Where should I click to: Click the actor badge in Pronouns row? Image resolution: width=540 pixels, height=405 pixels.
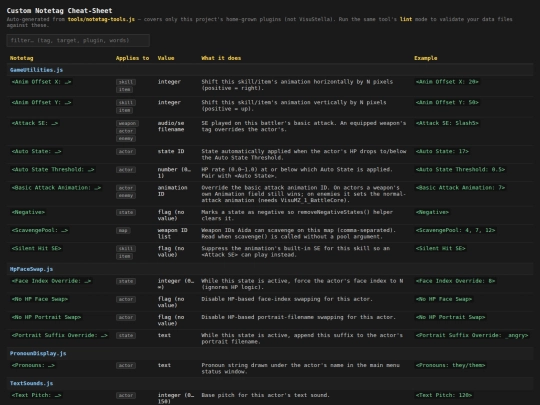[126, 365]
